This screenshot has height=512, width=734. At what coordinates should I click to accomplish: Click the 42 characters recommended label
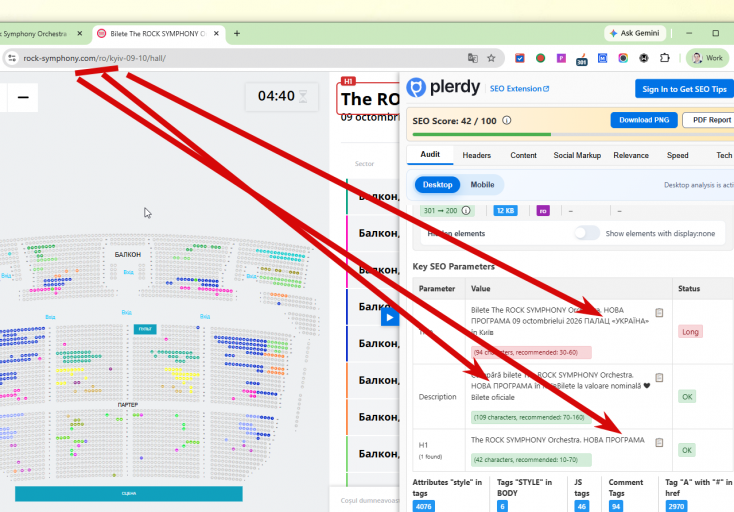[531, 460]
